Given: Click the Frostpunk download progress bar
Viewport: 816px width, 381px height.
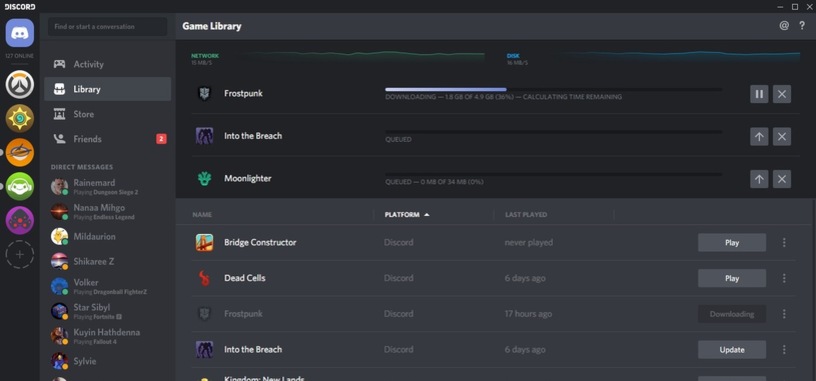Looking at the screenshot, I should pos(553,90).
